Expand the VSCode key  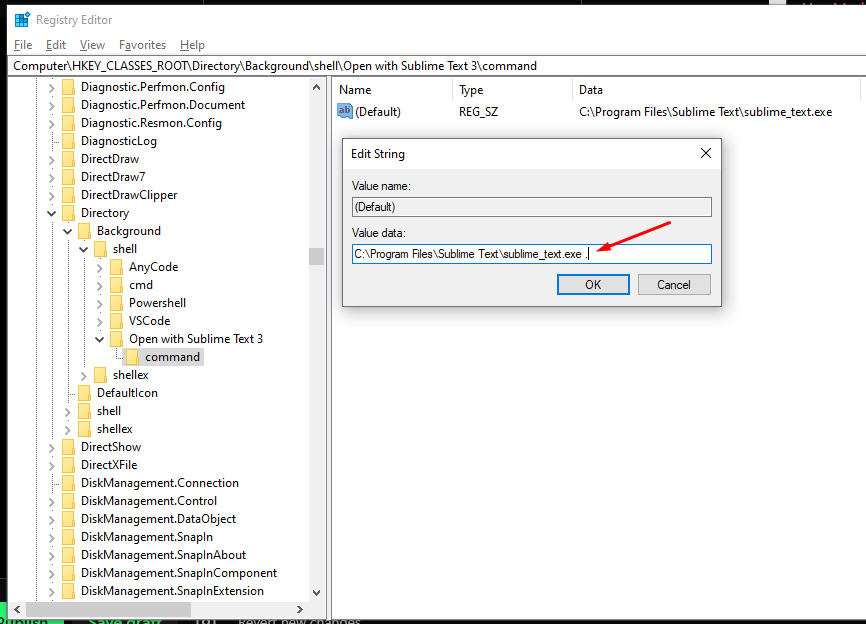[99, 321]
